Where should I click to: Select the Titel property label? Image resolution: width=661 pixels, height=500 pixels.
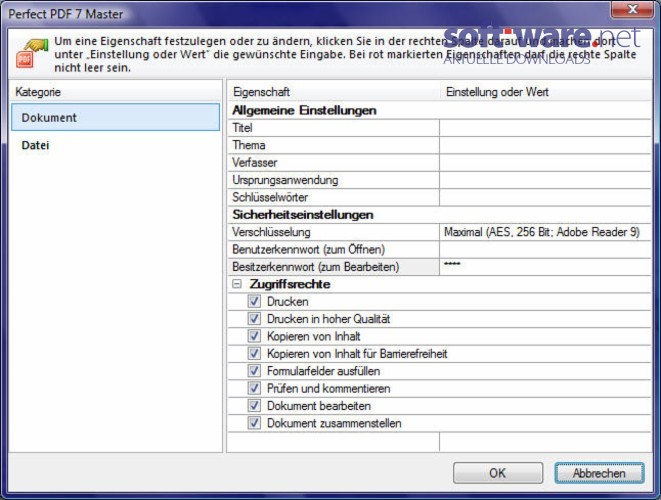pos(242,128)
